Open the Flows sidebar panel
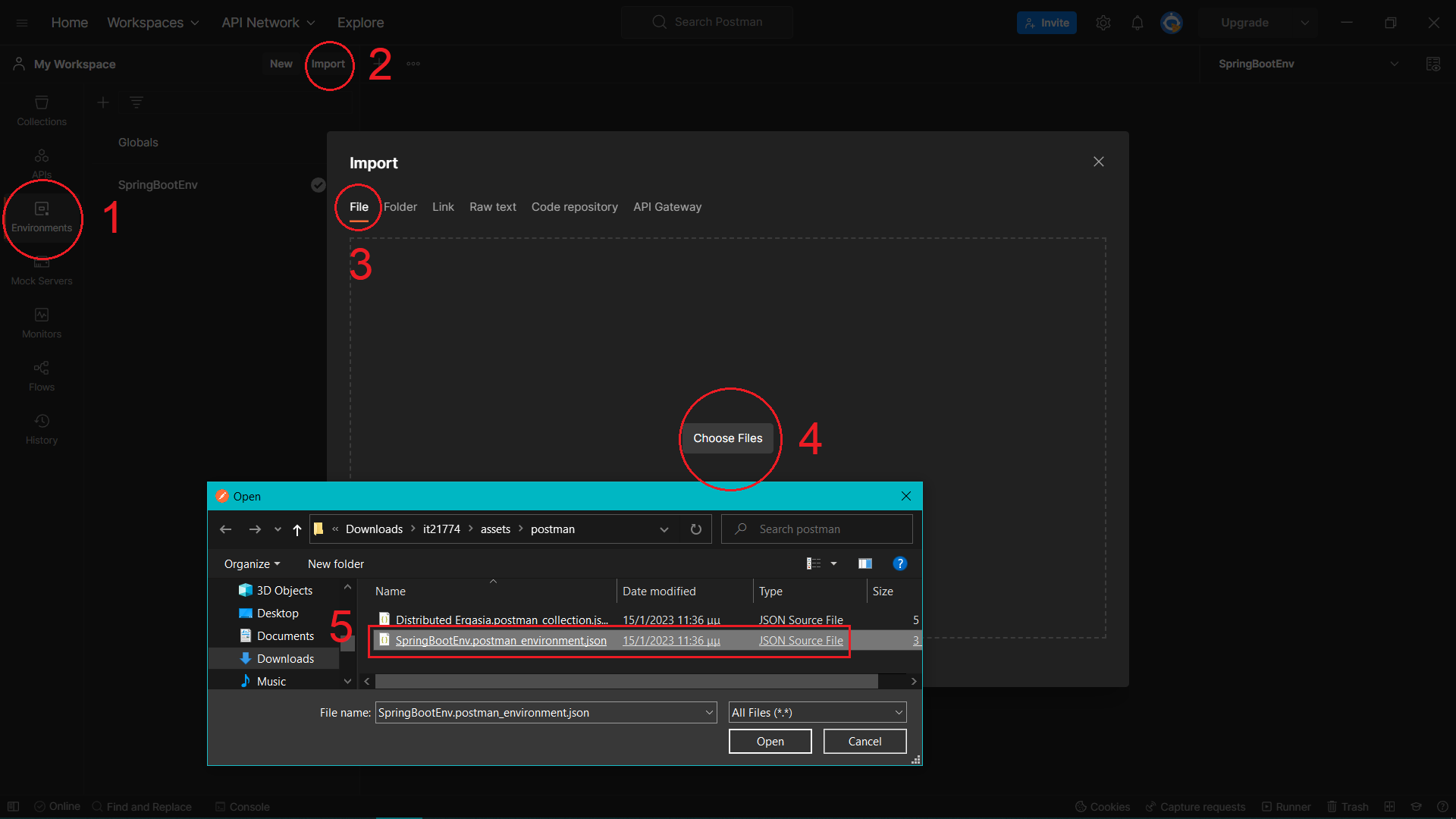Screen dimensions: 1456x819 [x=42, y=376]
